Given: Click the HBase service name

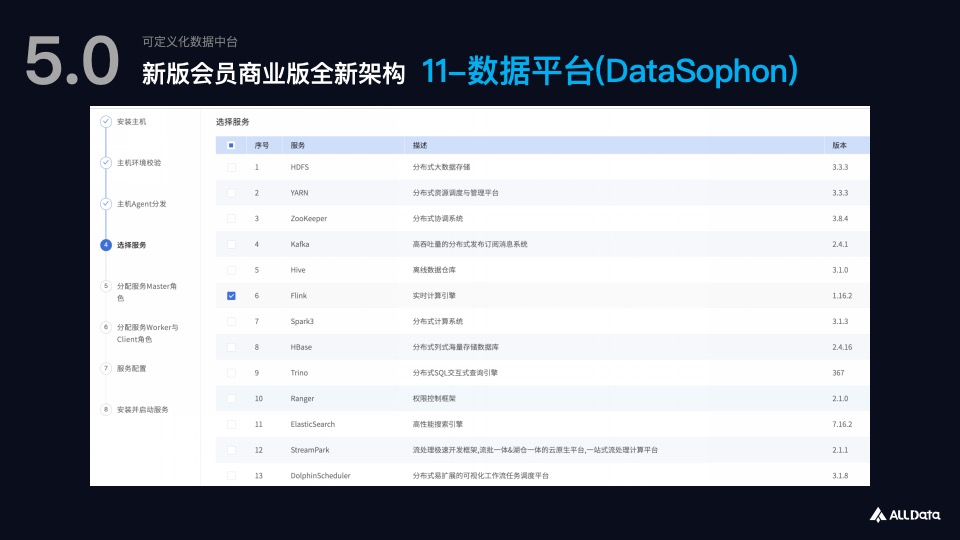Looking at the screenshot, I should pyautogui.click(x=301, y=347).
